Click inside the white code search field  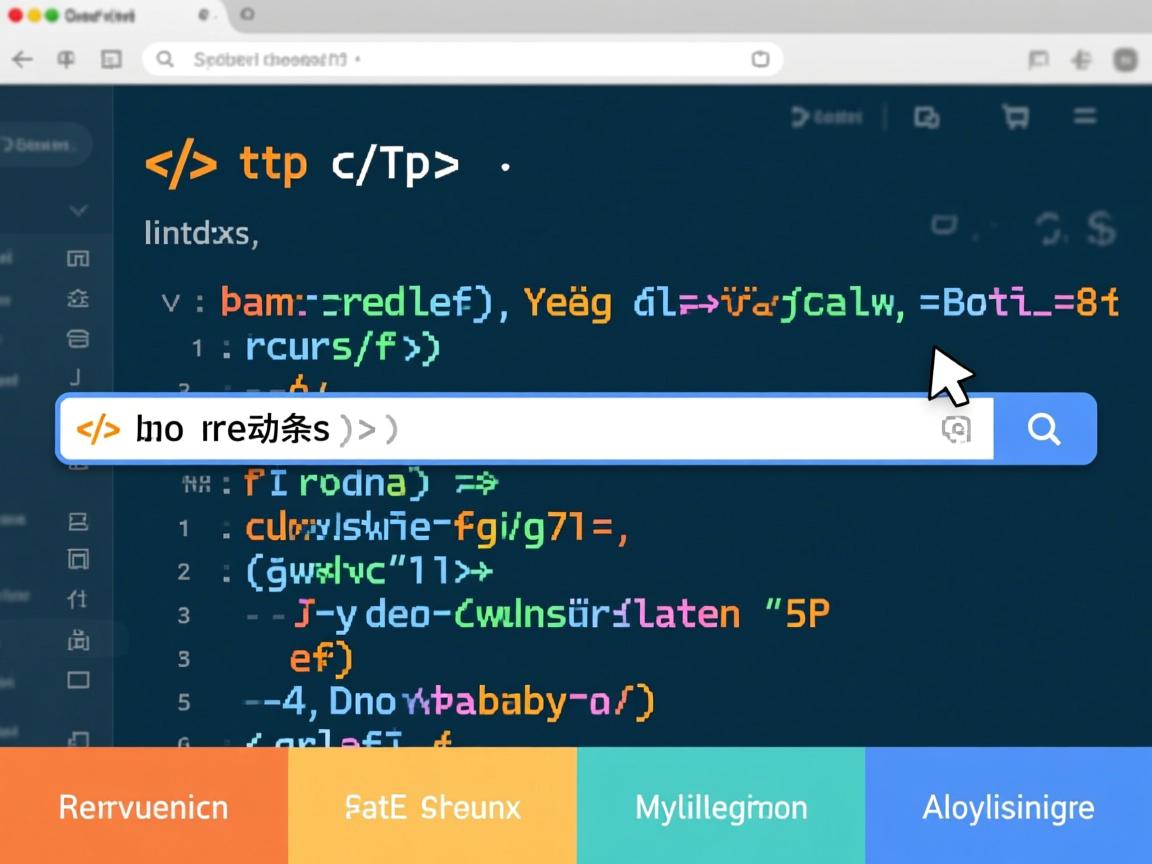coord(520,429)
